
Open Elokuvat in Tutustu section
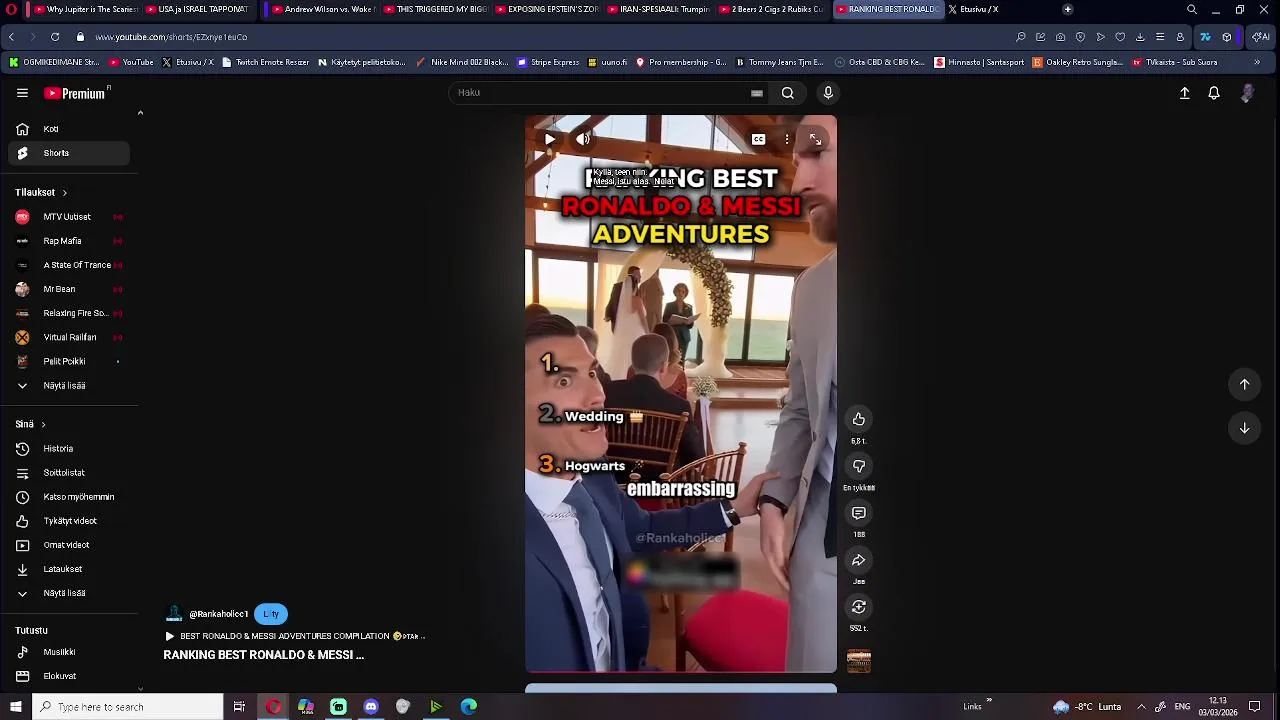69,676
